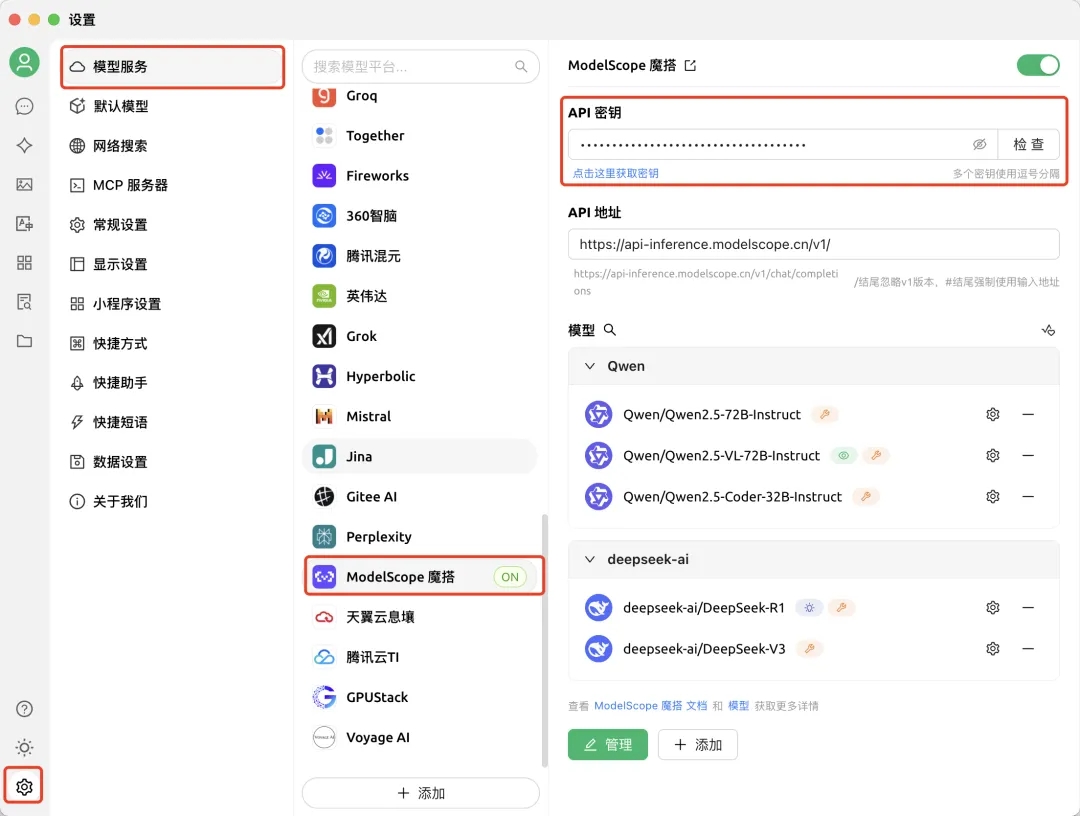Open 快捷方式 settings menu
The width and height of the screenshot is (1080, 816).
click(172, 343)
